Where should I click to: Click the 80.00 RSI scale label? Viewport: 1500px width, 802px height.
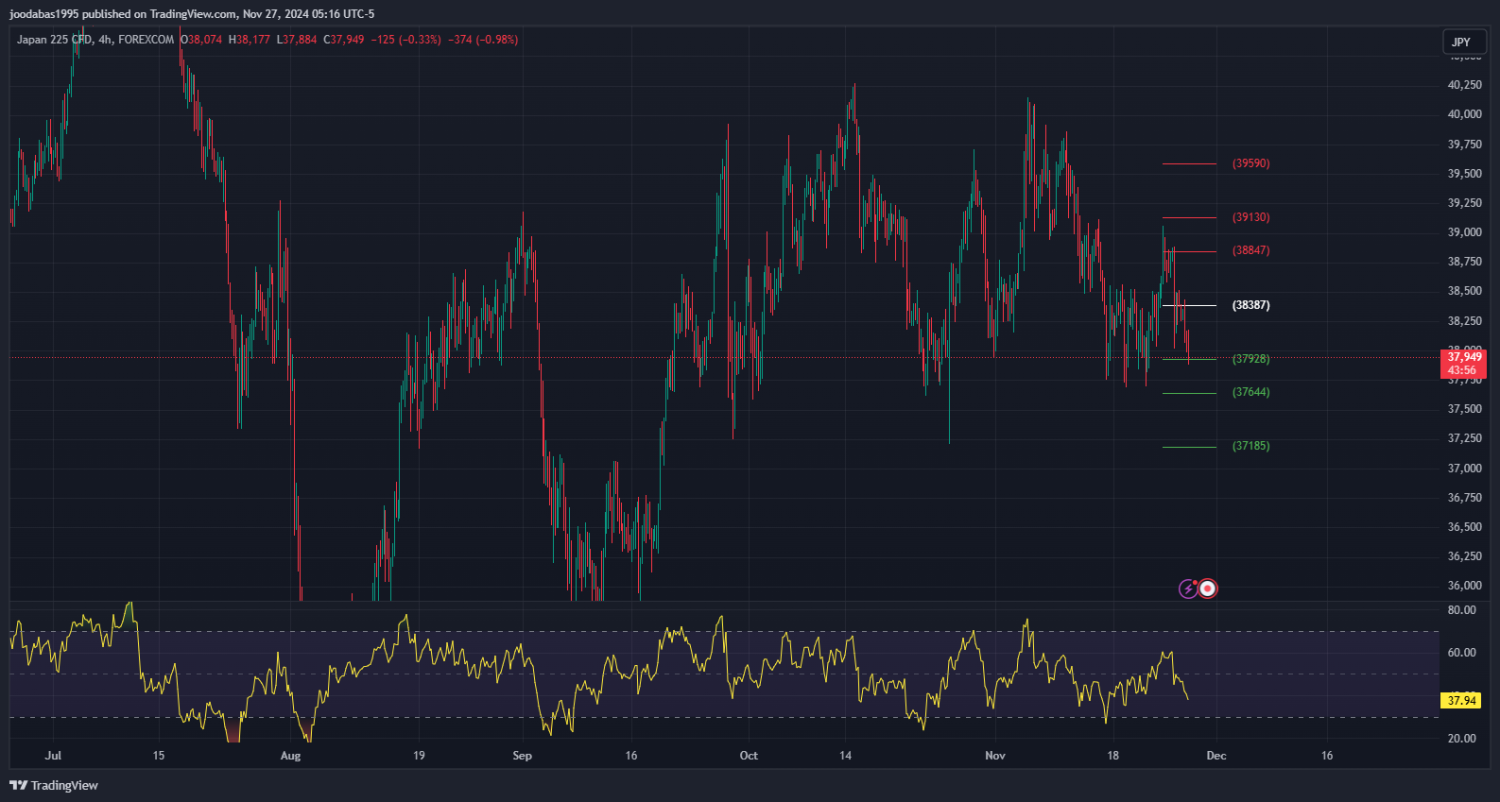(1461, 610)
